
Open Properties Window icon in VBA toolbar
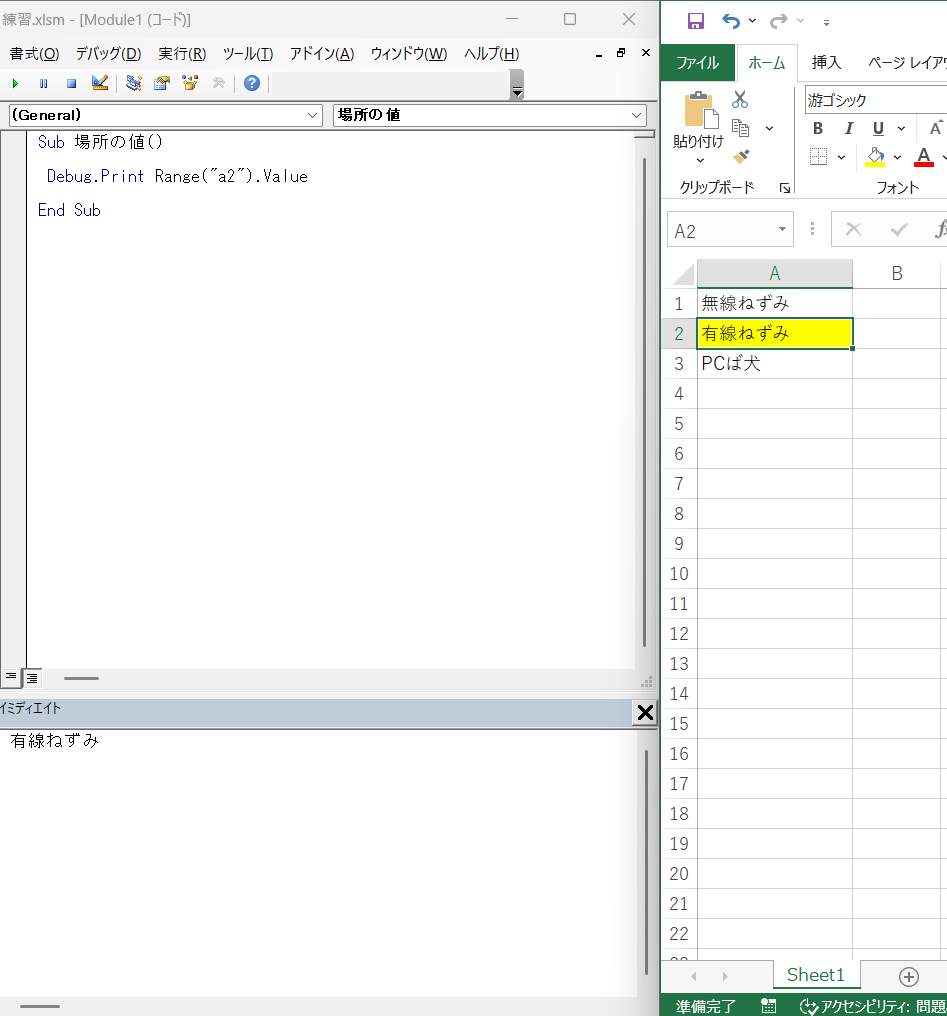coord(162,83)
